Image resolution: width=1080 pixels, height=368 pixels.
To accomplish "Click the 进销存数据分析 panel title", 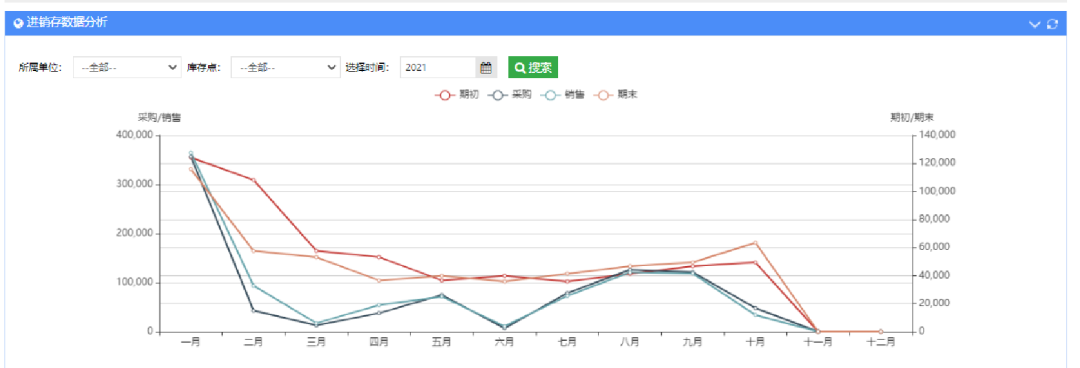I will click(x=66, y=23).
